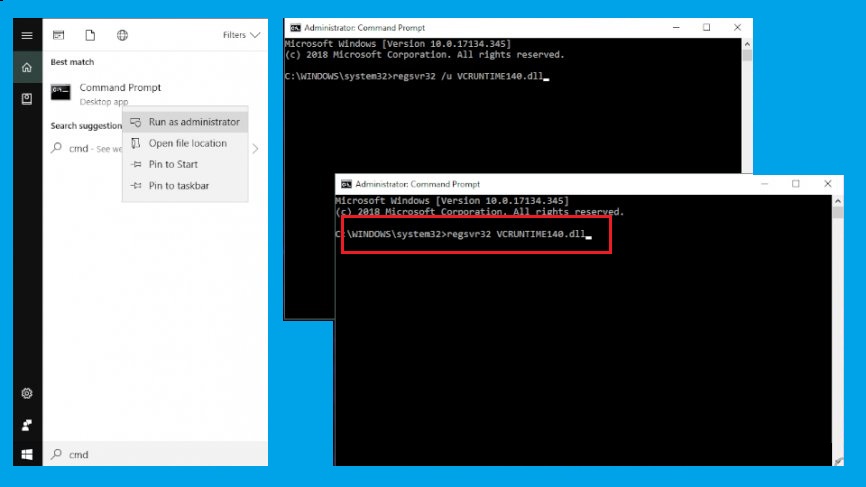
Task: Open Settings gear in search sidebar
Action: (27, 393)
